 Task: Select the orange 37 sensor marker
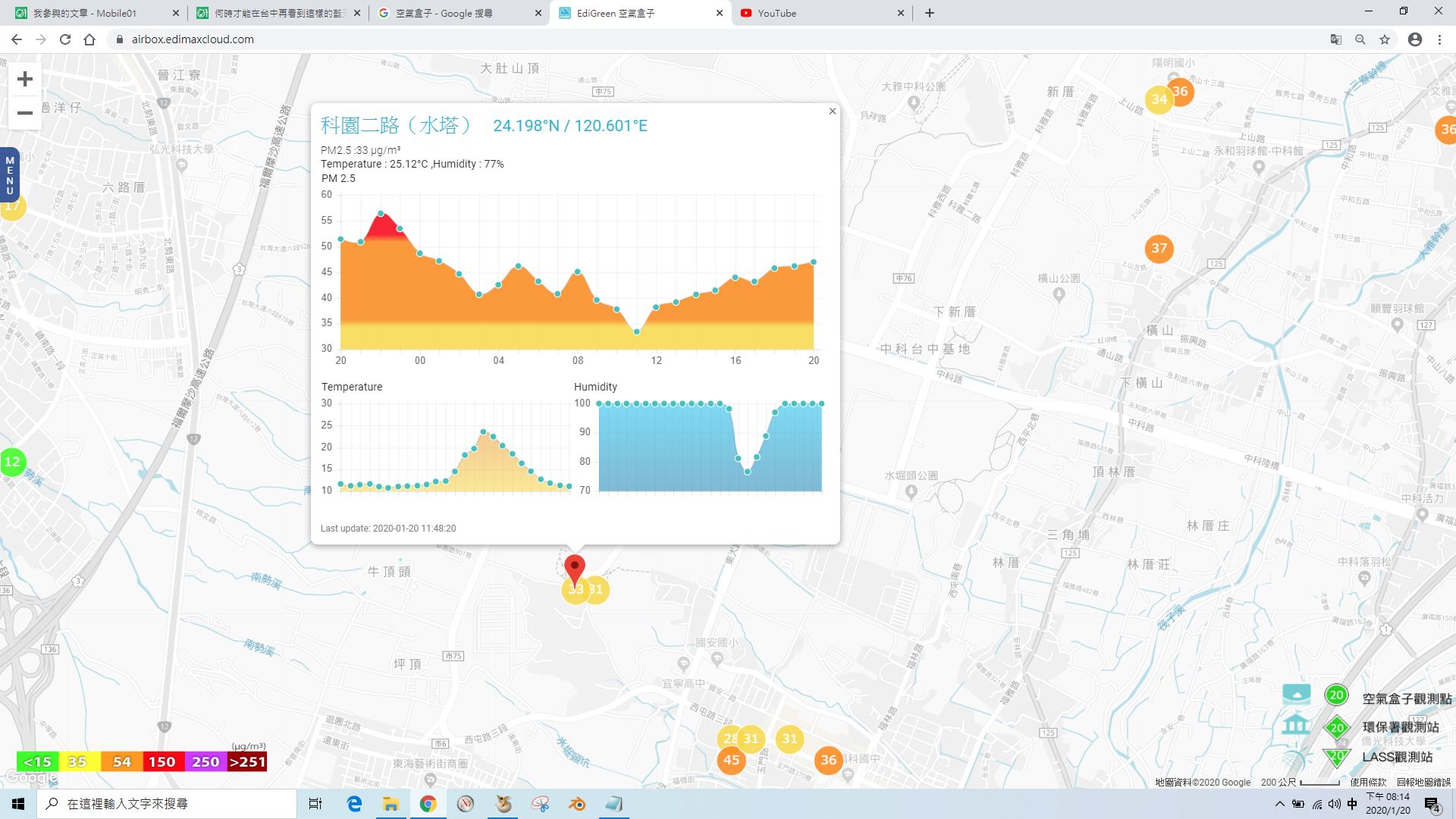coord(1159,248)
